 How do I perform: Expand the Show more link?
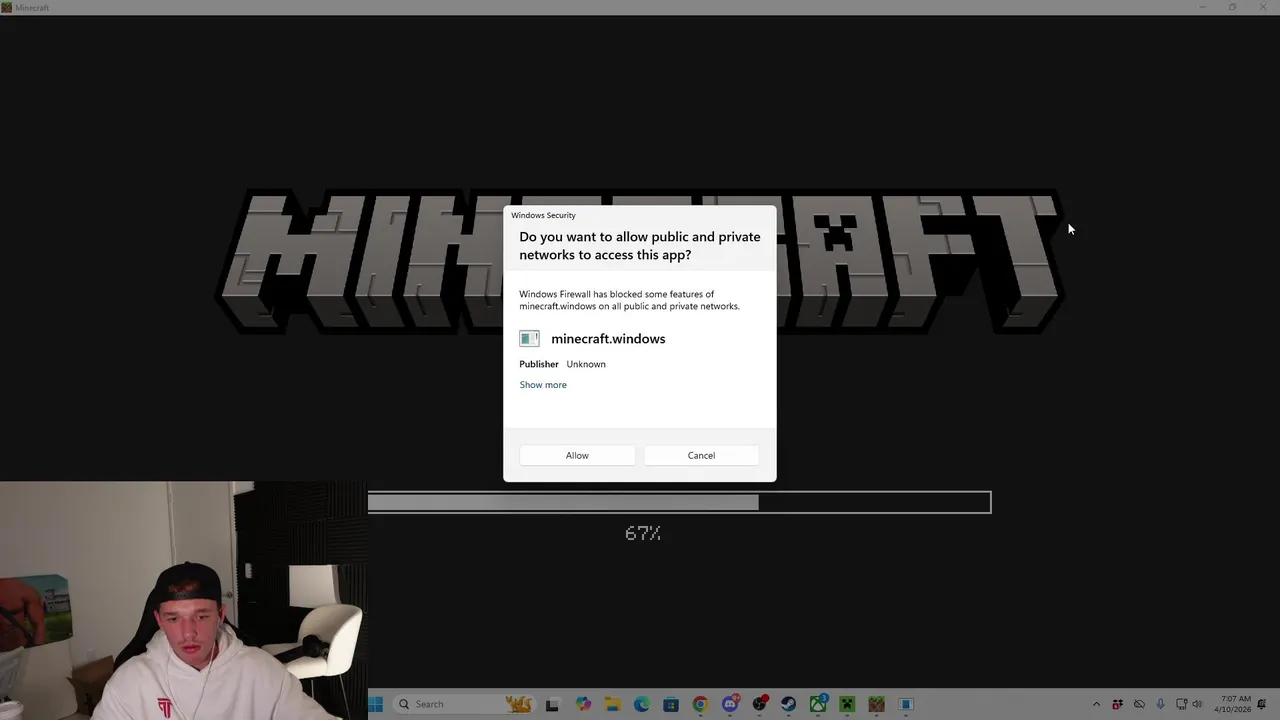coord(543,385)
